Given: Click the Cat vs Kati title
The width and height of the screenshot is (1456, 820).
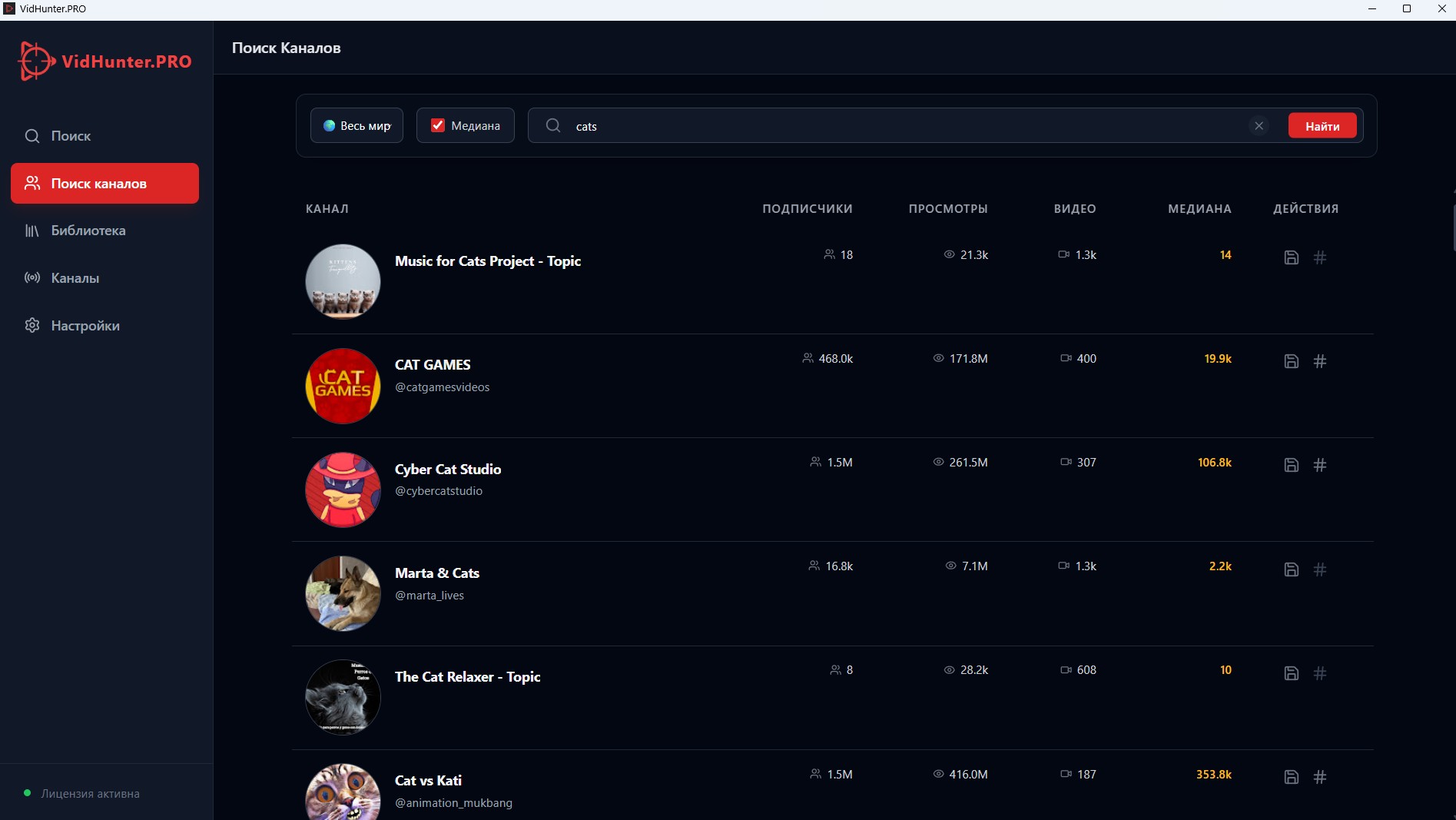Looking at the screenshot, I should point(428,781).
